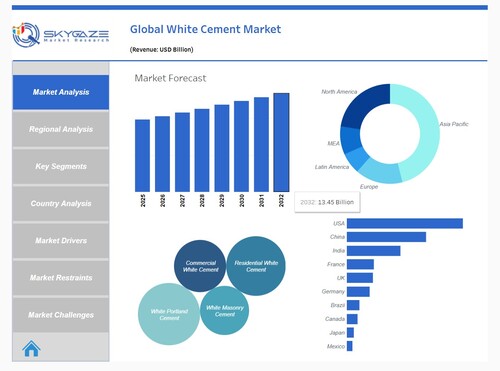
Task: Click the 'Market Forecast' chart title
Action: click(170, 78)
